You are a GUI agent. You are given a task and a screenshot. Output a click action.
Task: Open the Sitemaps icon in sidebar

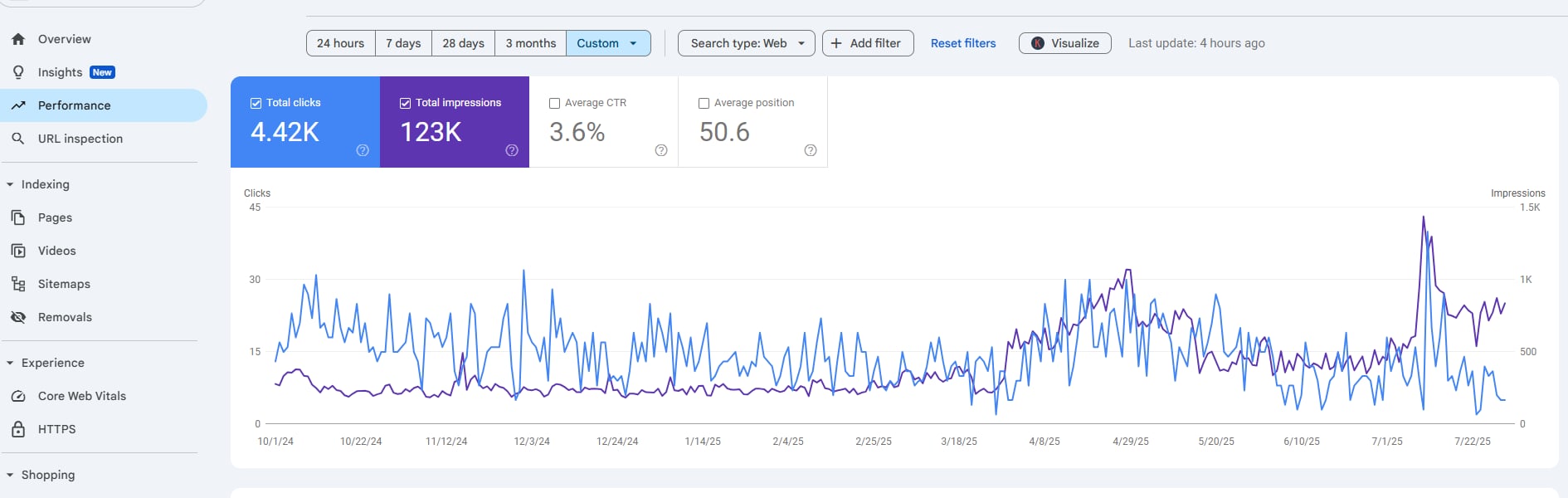(18, 284)
